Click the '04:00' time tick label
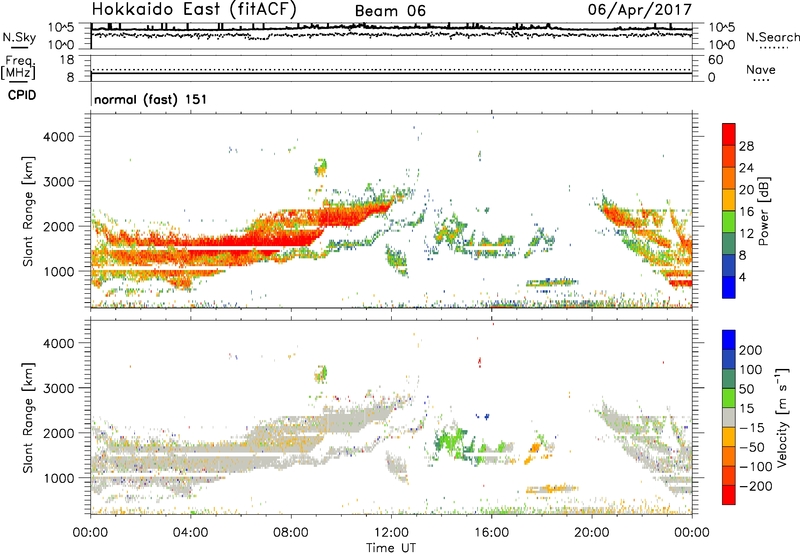 (x=191, y=533)
